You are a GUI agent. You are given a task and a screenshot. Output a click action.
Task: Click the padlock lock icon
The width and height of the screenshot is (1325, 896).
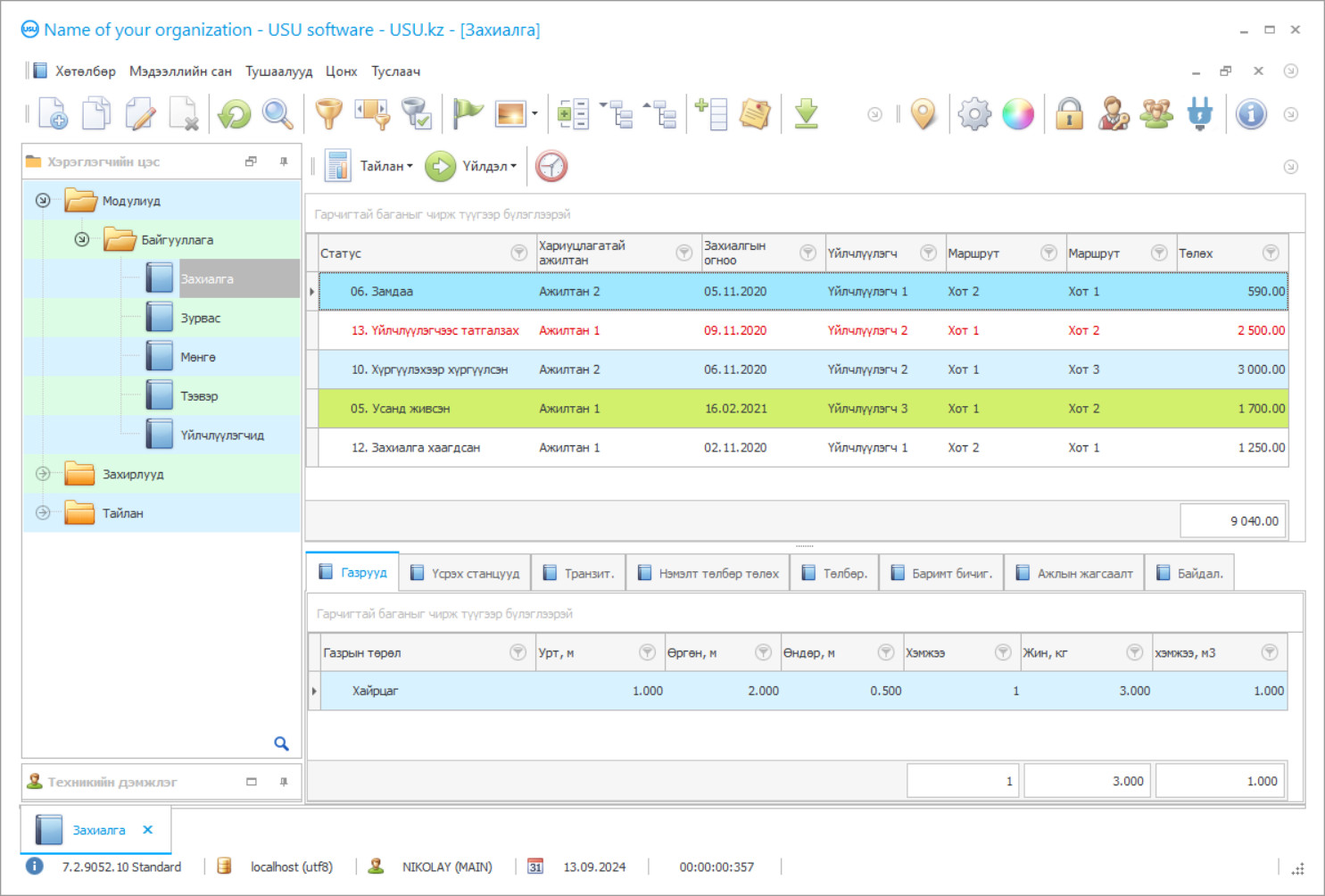coord(1069,114)
